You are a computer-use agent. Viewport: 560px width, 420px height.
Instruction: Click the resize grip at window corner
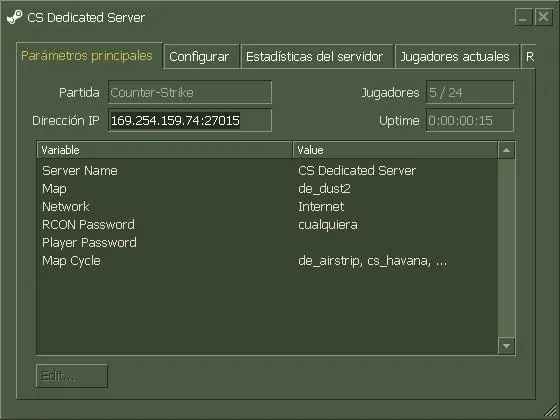[x=551, y=411]
